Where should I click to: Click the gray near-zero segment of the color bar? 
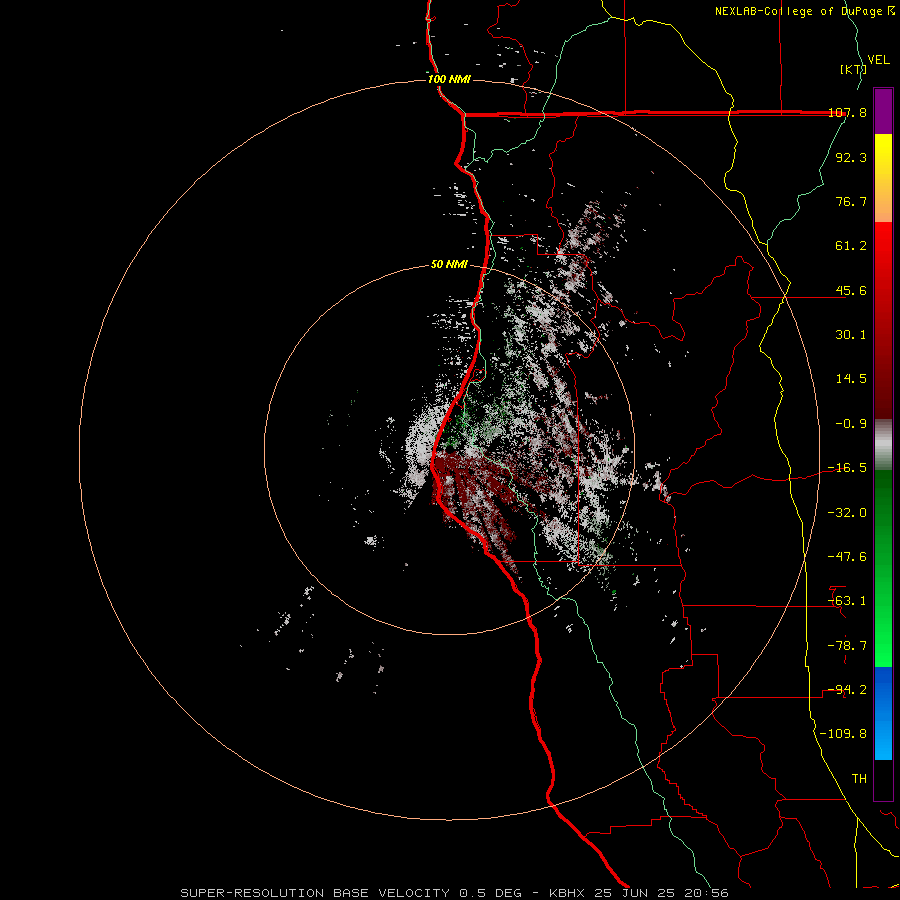[x=883, y=445]
